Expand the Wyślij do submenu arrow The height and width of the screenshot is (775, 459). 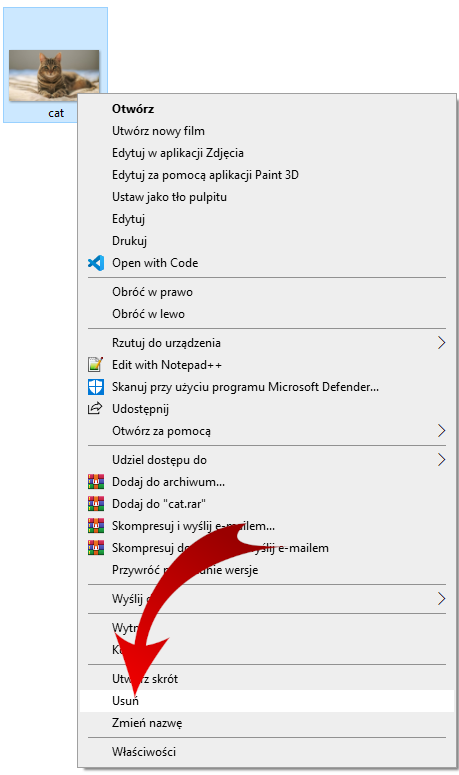[x=441, y=599]
